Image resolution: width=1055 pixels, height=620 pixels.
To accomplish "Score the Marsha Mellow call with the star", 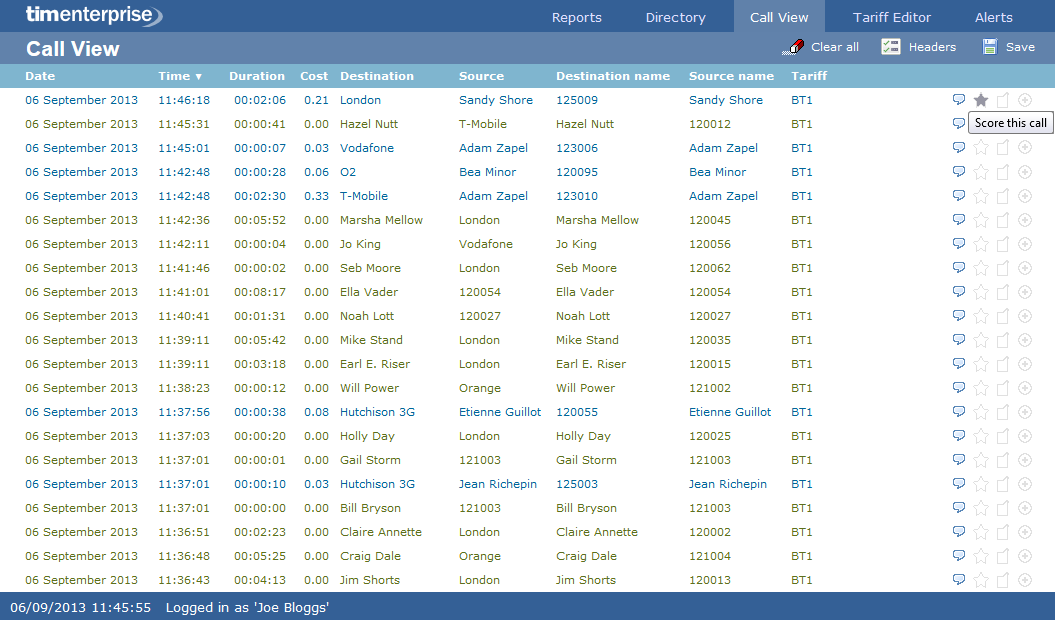I will [981, 220].
